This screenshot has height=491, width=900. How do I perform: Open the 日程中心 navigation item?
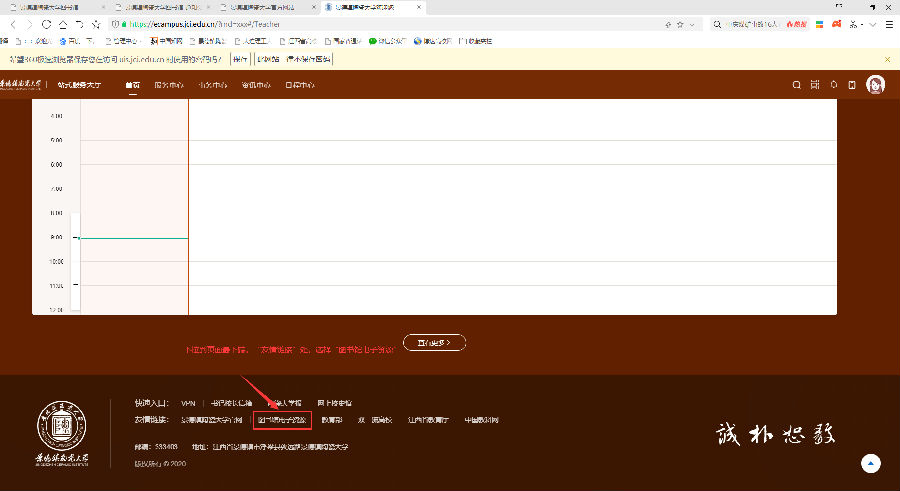(300, 85)
